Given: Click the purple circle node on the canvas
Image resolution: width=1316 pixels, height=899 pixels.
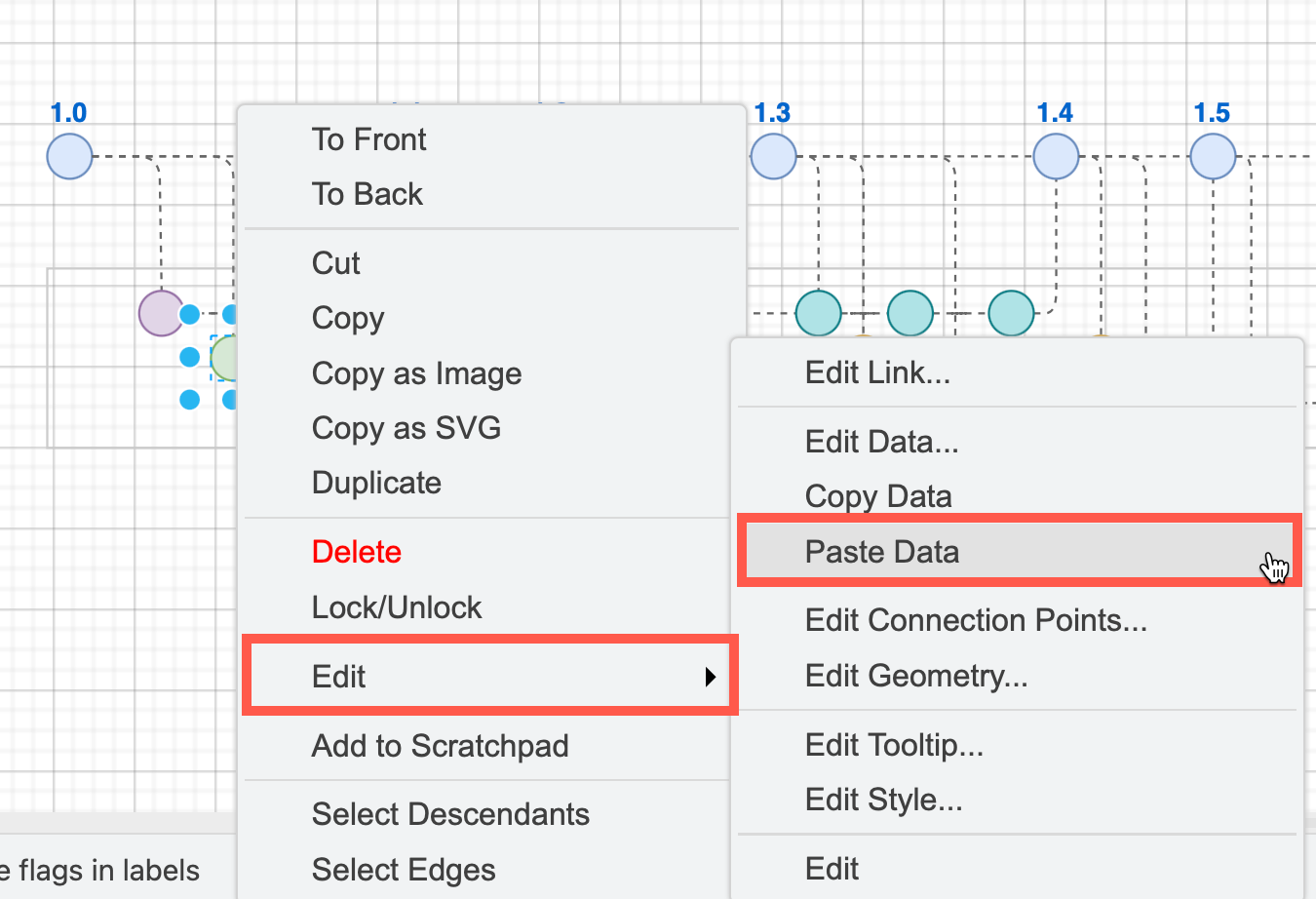Looking at the screenshot, I should point(162,313).
